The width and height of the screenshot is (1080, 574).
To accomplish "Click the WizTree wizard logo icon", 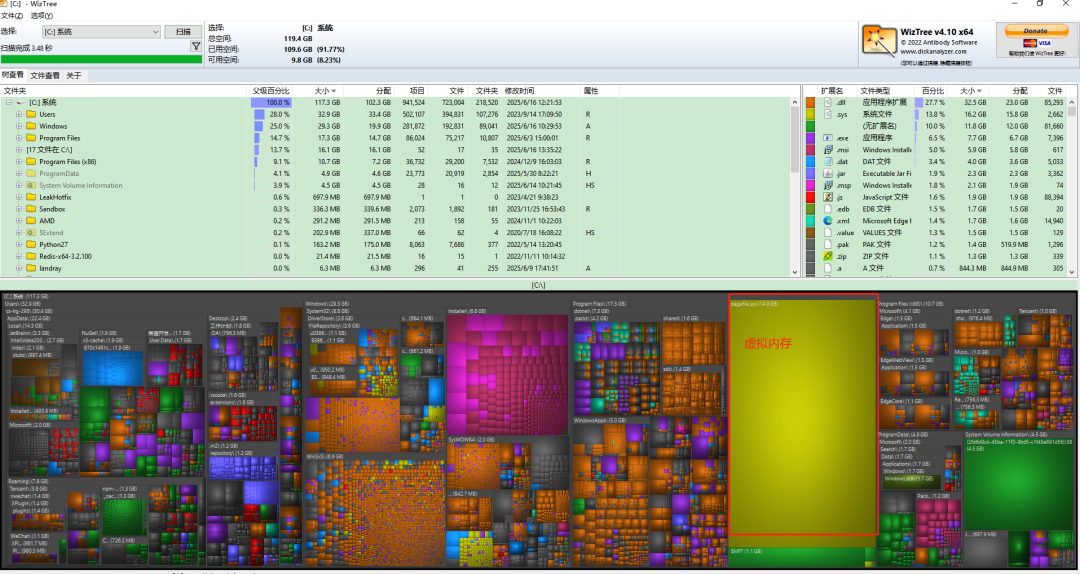I will click(x=878, y=40).
